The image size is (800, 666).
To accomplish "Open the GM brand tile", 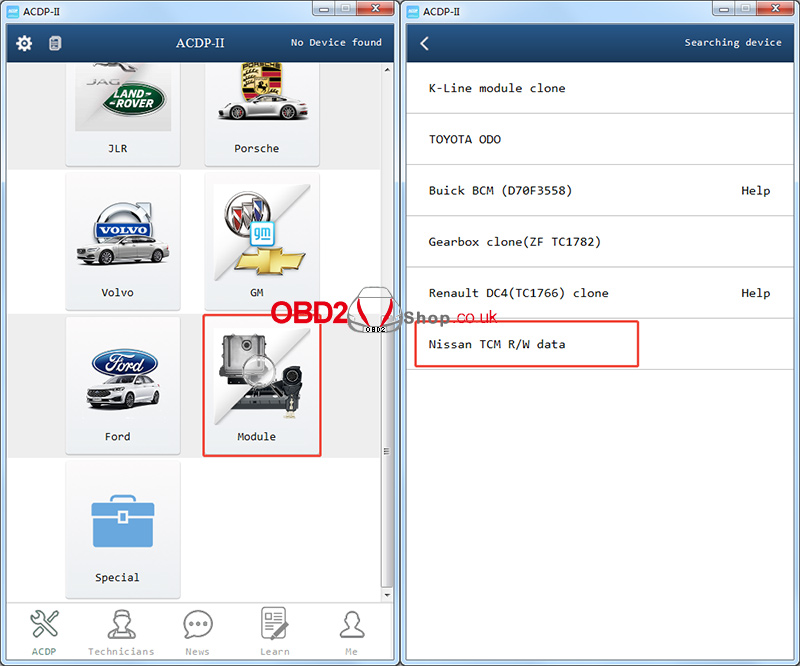I will tap(262, 241).
